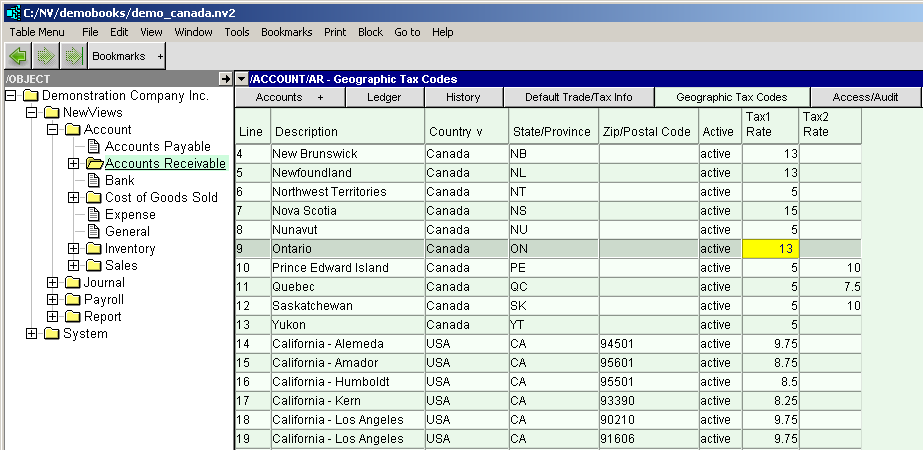
Task: Switch to the Default Trade/Tax Info tab
Action: [x=578, y=97]
